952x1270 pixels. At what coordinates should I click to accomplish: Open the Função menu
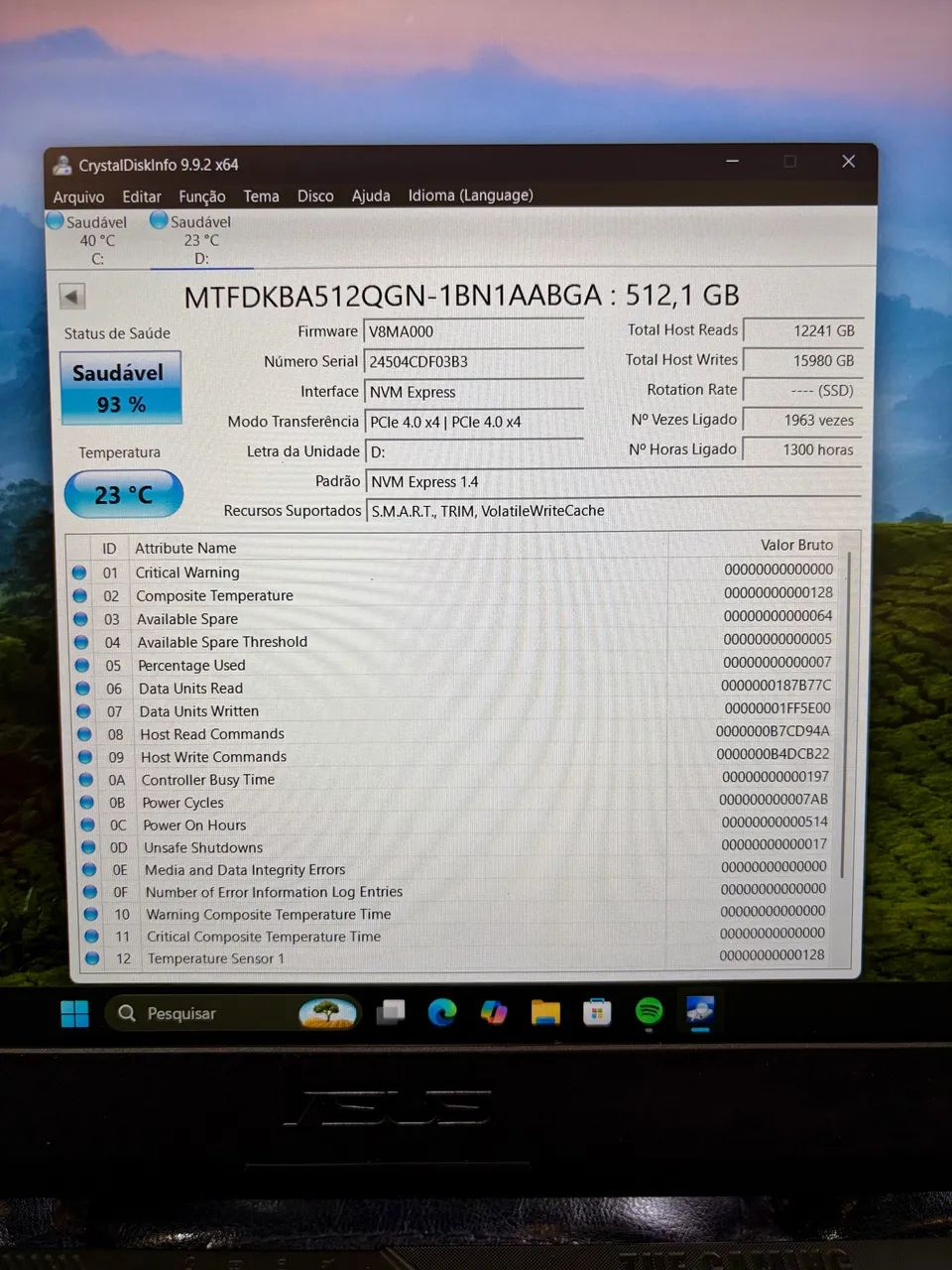click(x=202, y=196)
